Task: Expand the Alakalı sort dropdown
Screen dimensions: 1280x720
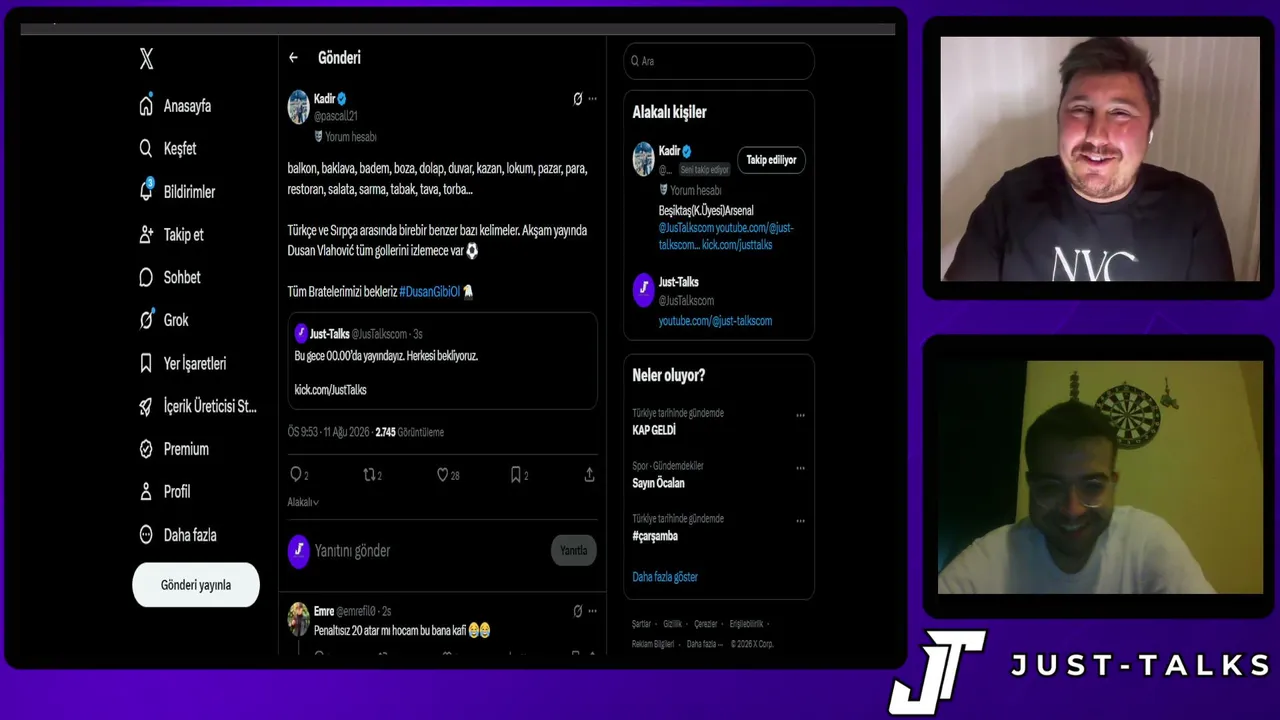Action: pos(303,502)
